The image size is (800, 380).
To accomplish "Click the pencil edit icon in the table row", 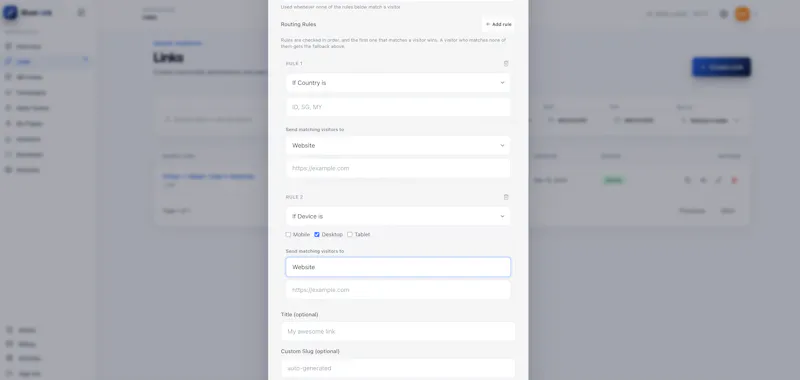I will [718, 180].
